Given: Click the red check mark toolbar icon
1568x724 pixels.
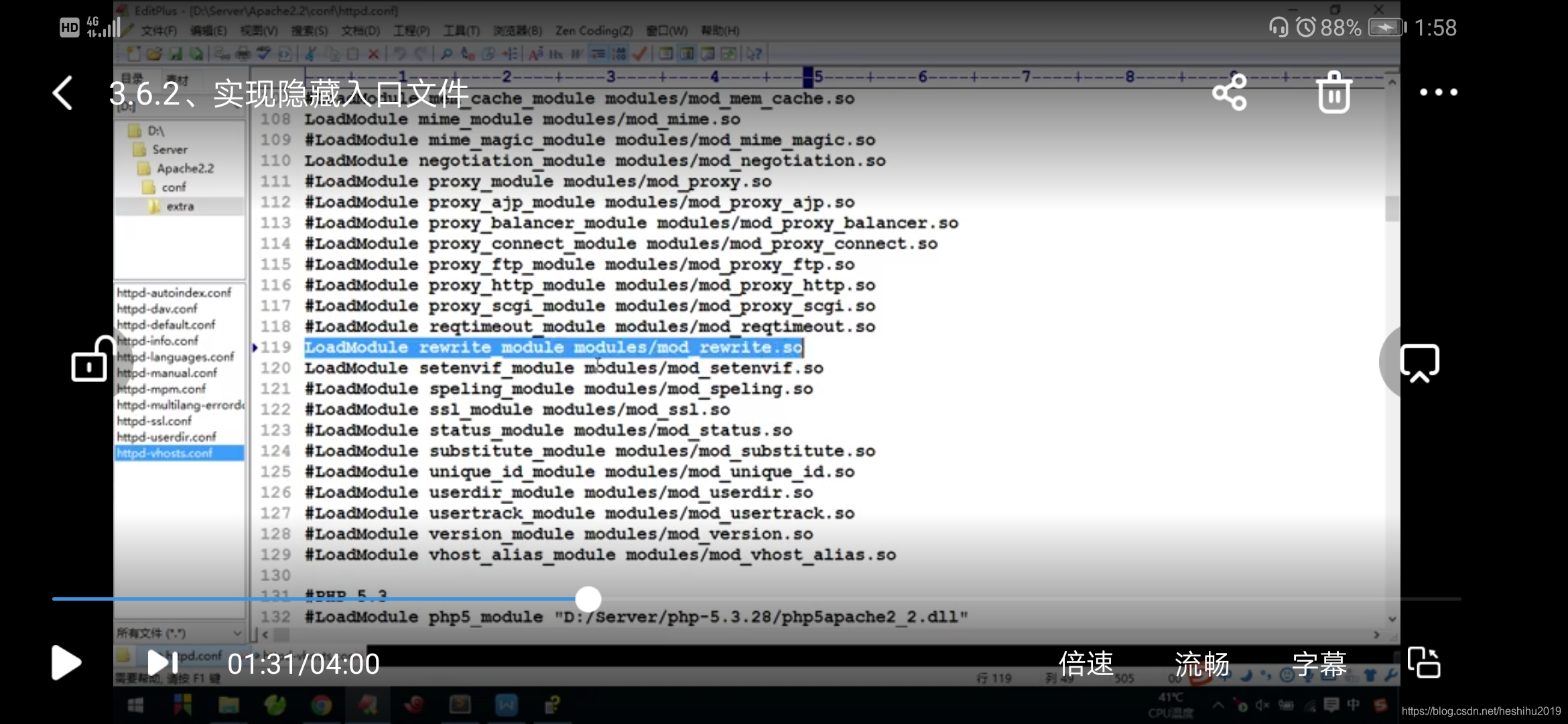Looking at the screenshot, I should (x=640, y=54).
